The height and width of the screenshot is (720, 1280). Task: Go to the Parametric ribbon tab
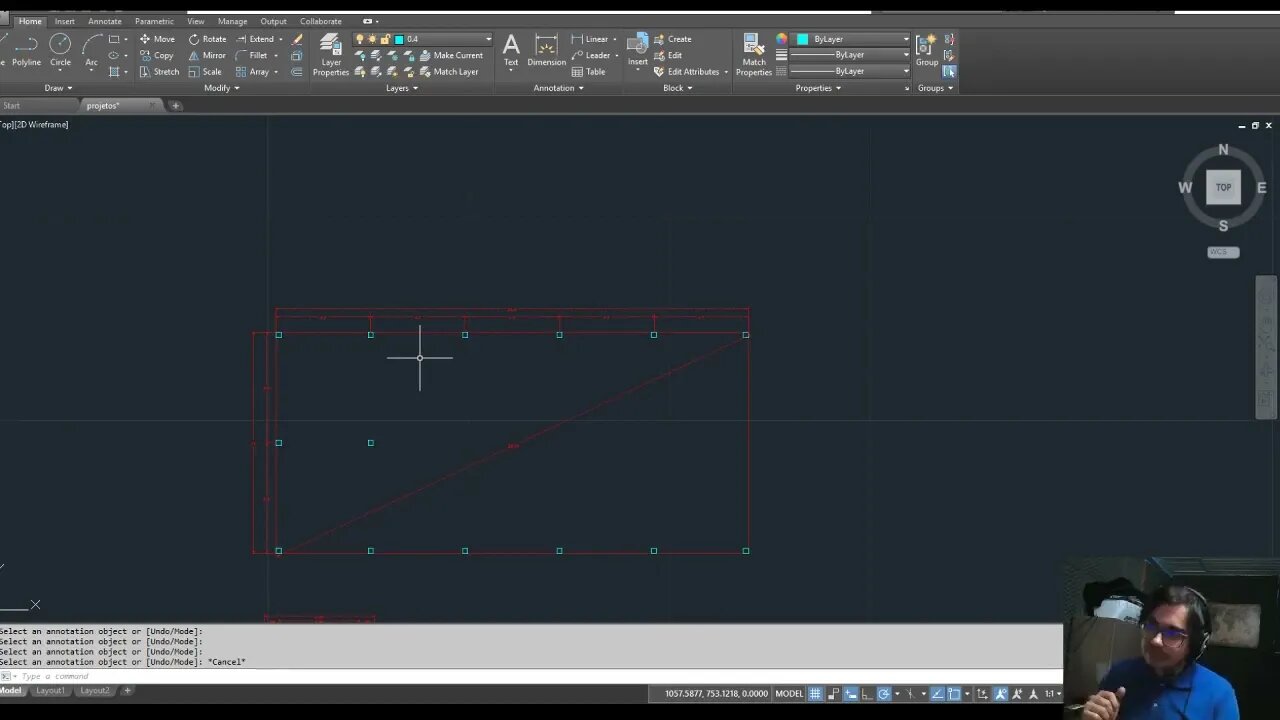coord(154,21)
